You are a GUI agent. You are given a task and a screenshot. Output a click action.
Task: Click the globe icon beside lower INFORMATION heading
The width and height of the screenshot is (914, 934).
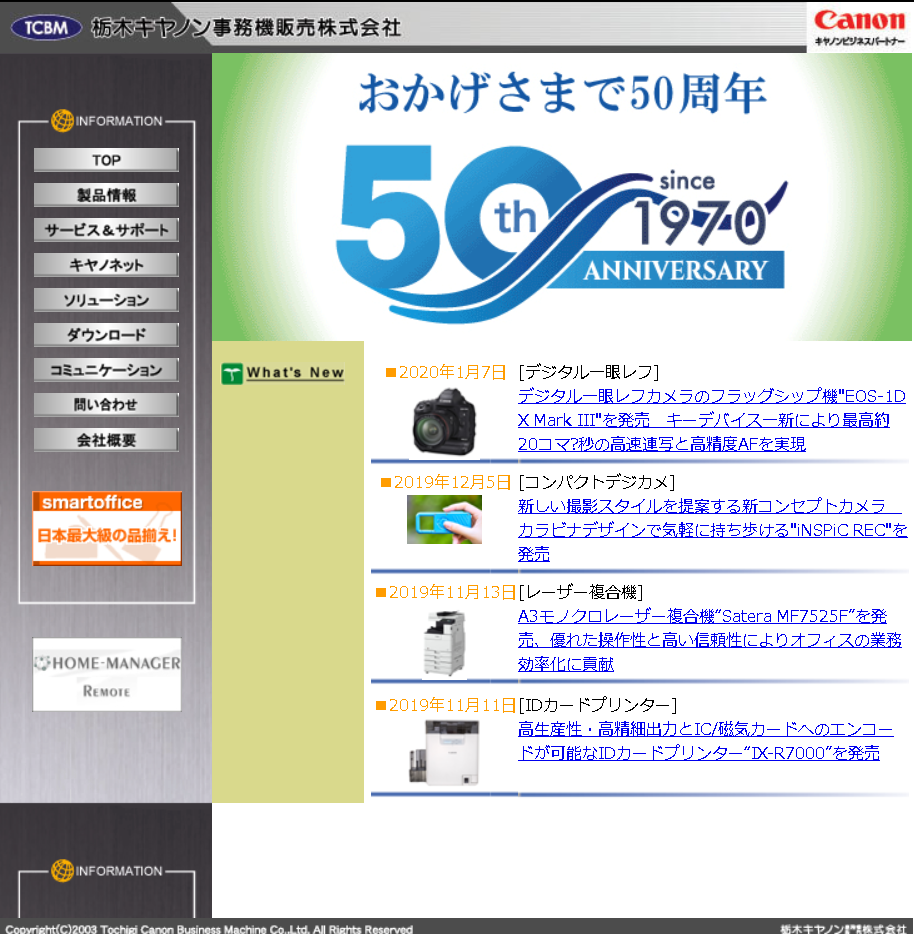pyautogui.click(x=62, y=870)
